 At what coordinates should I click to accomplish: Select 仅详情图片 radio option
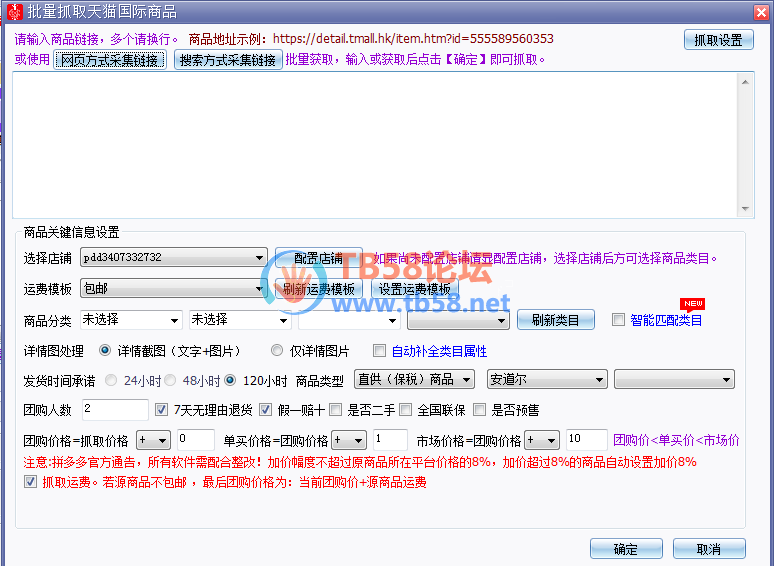277,351
